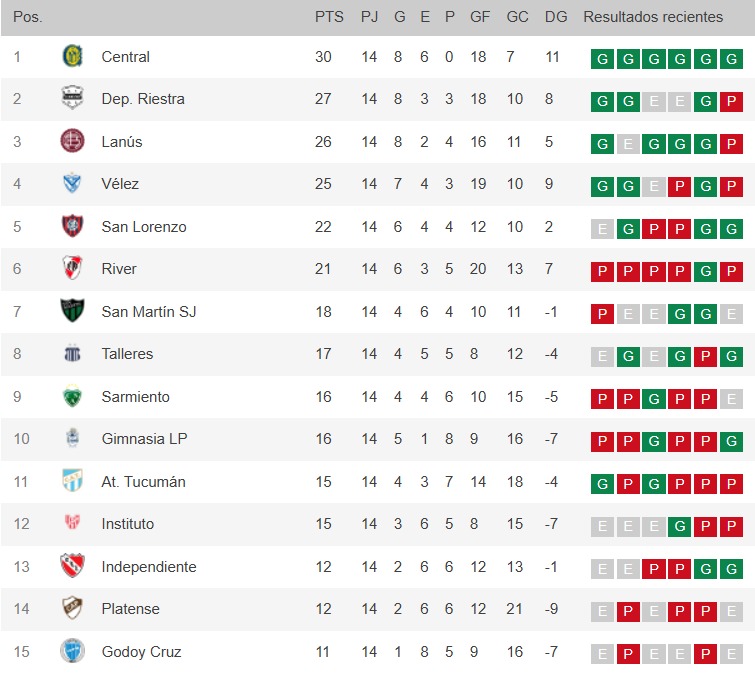Click the Central team crest icon
Viewport: 755px width, 673px height.
coord(73,57)
